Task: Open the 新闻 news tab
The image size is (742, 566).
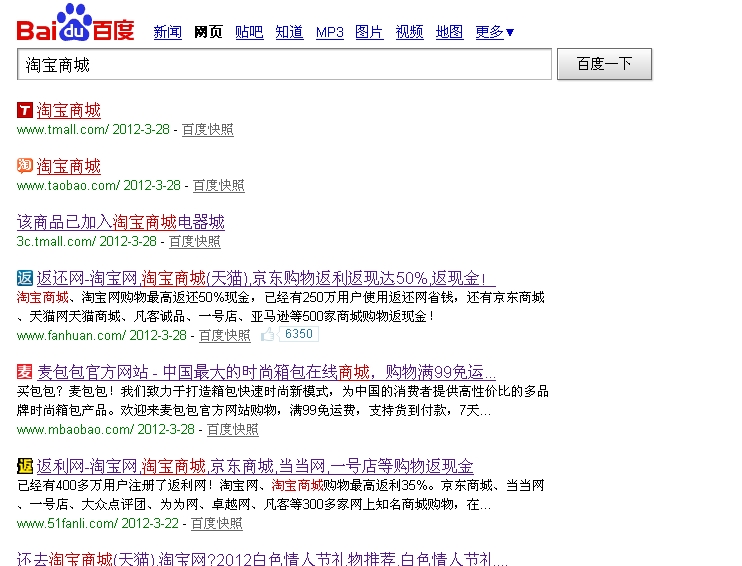Action: 167,32
